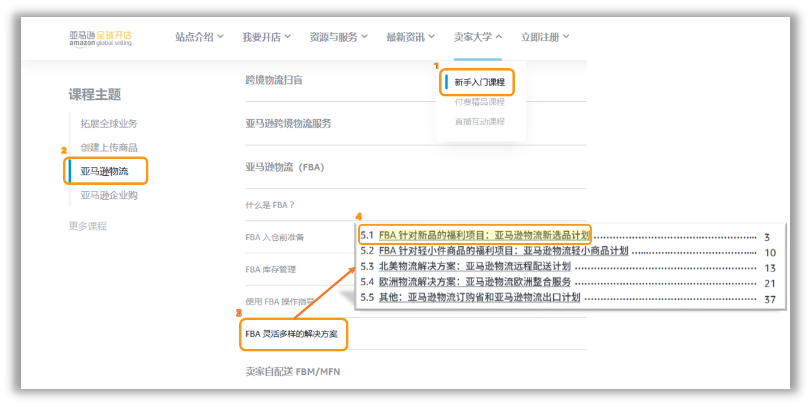Screen dimensions: 811x407
Task: Open the 什么是 FBA？ lesson
Action: 269,205
